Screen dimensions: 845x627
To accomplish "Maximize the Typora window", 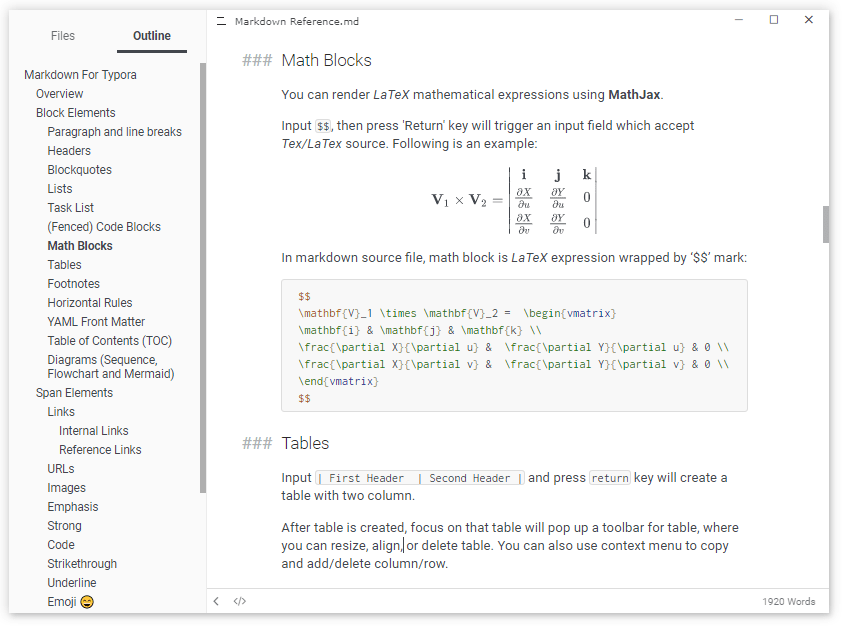I will [x=773, y=20].
